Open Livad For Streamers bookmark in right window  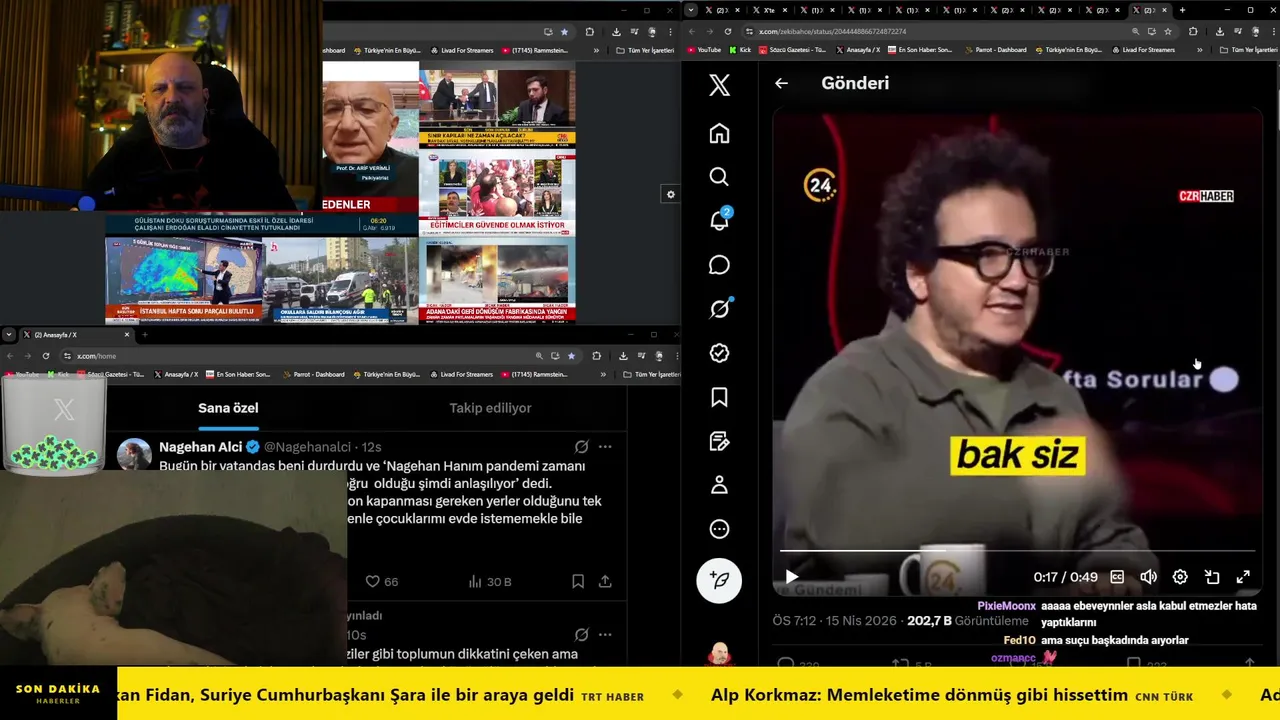pyautogui.click(x=1143, y=50)
